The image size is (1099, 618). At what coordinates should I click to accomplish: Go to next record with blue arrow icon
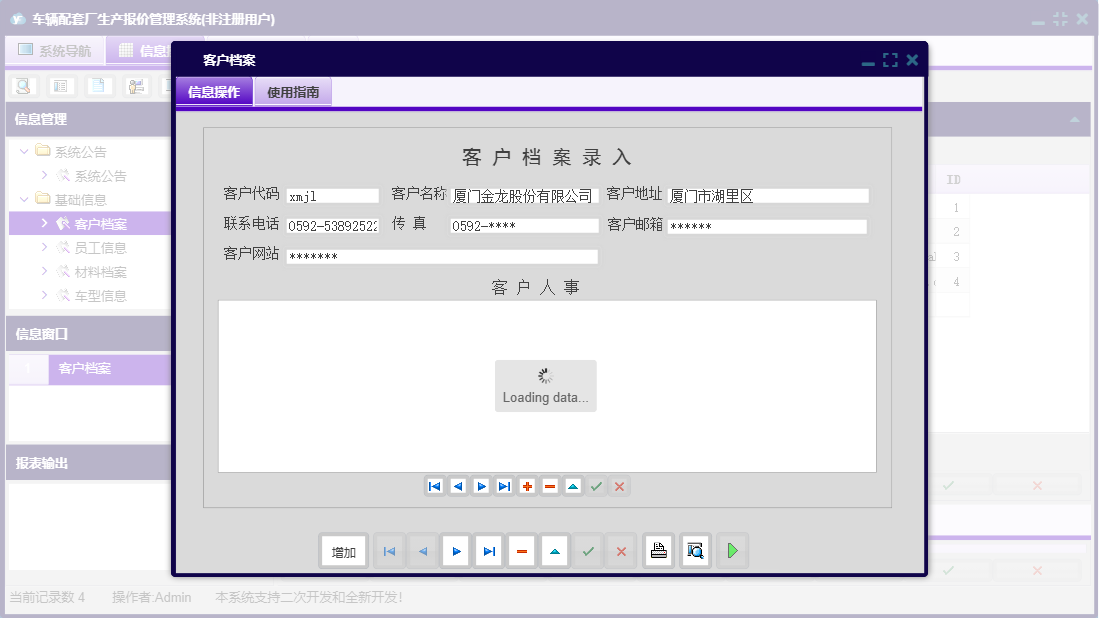[455, 550]
